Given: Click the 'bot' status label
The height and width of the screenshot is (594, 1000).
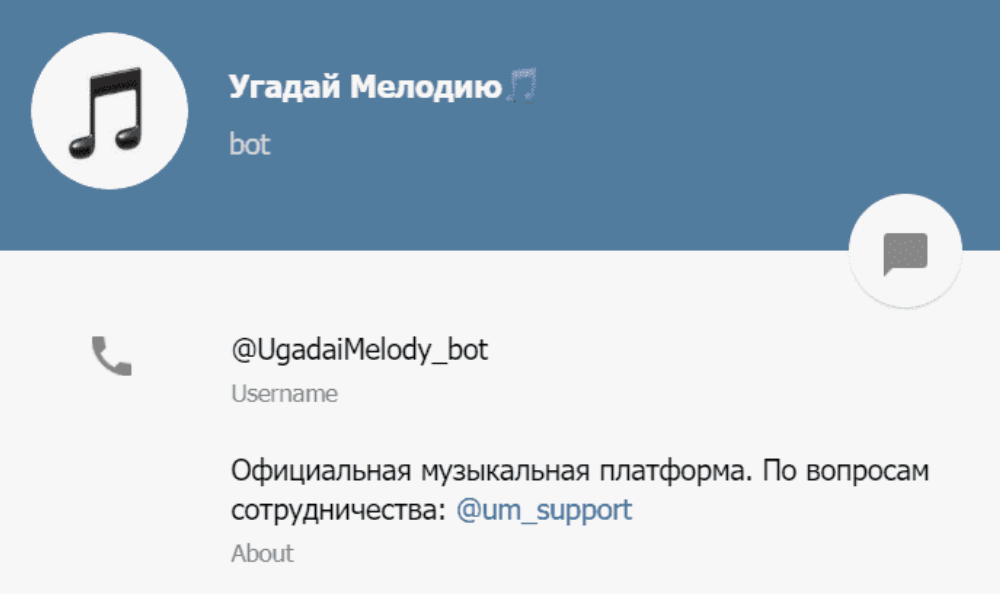Looking at the screenshot, I should (x=248, y=144).
